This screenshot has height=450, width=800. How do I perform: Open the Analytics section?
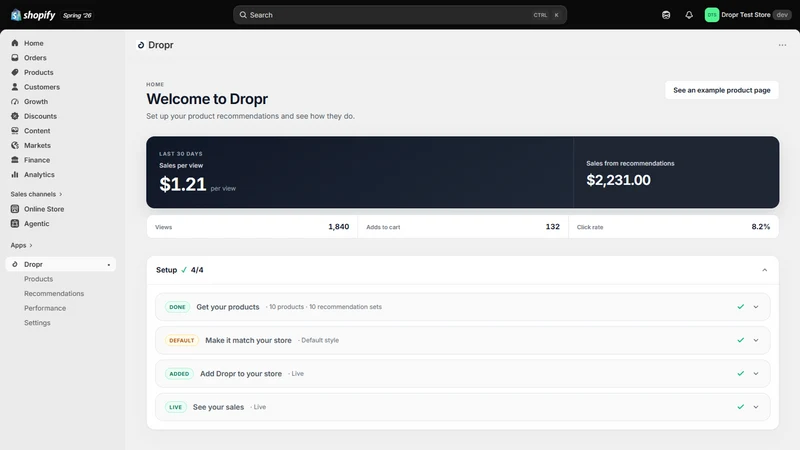(x=39, y=174)
